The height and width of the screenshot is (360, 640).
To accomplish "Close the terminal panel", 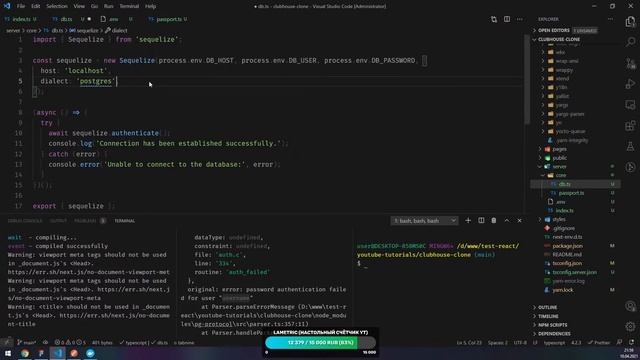I will click(519, 220).
